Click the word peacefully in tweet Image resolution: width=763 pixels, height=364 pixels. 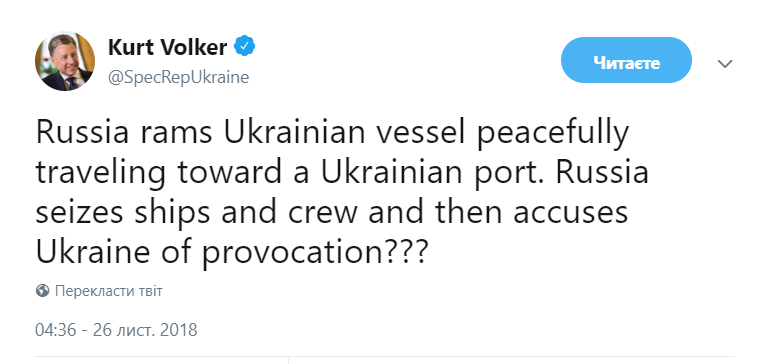pos(553,134)
